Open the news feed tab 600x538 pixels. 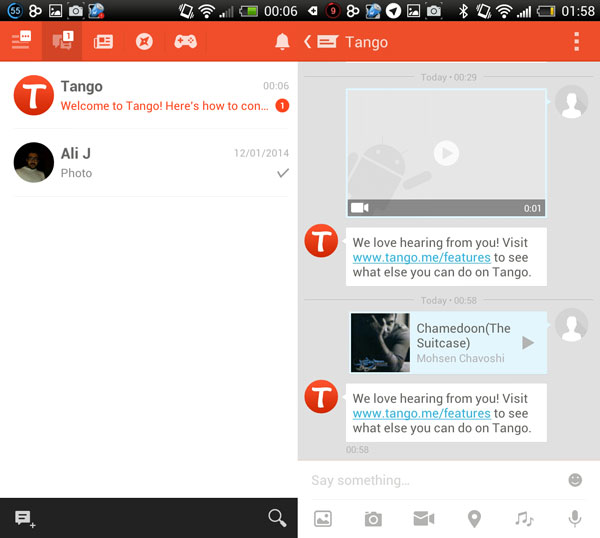[103, 42]
